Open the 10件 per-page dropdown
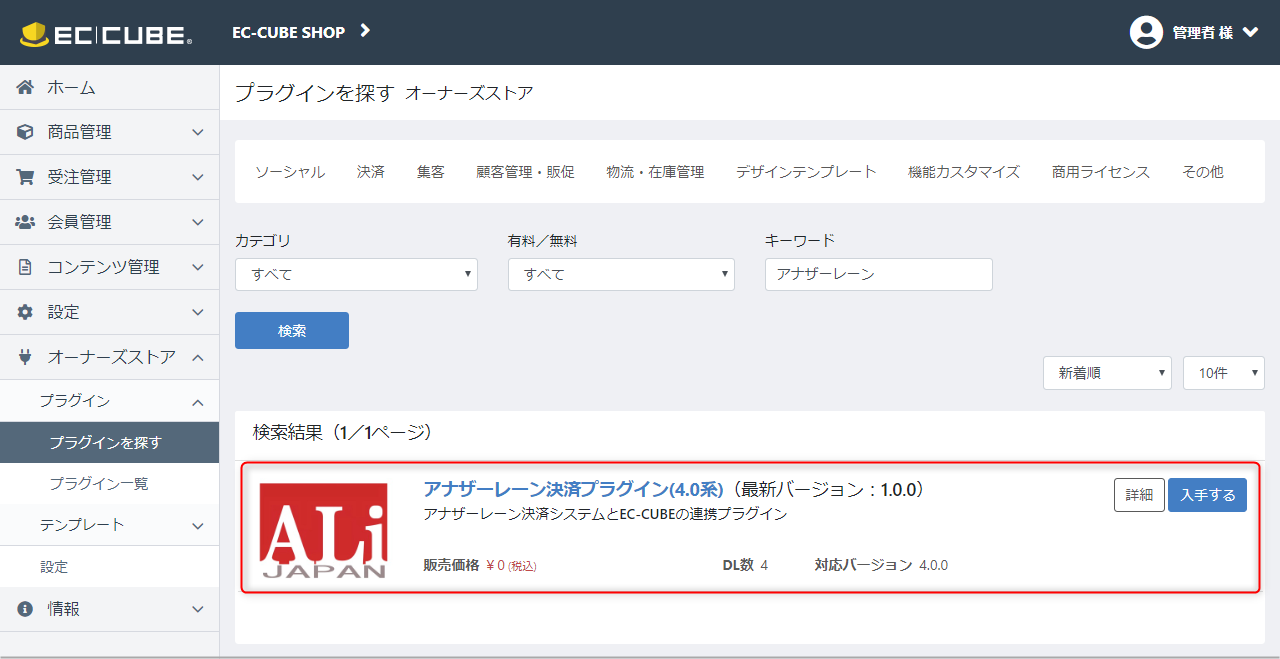 [1224, 373]
